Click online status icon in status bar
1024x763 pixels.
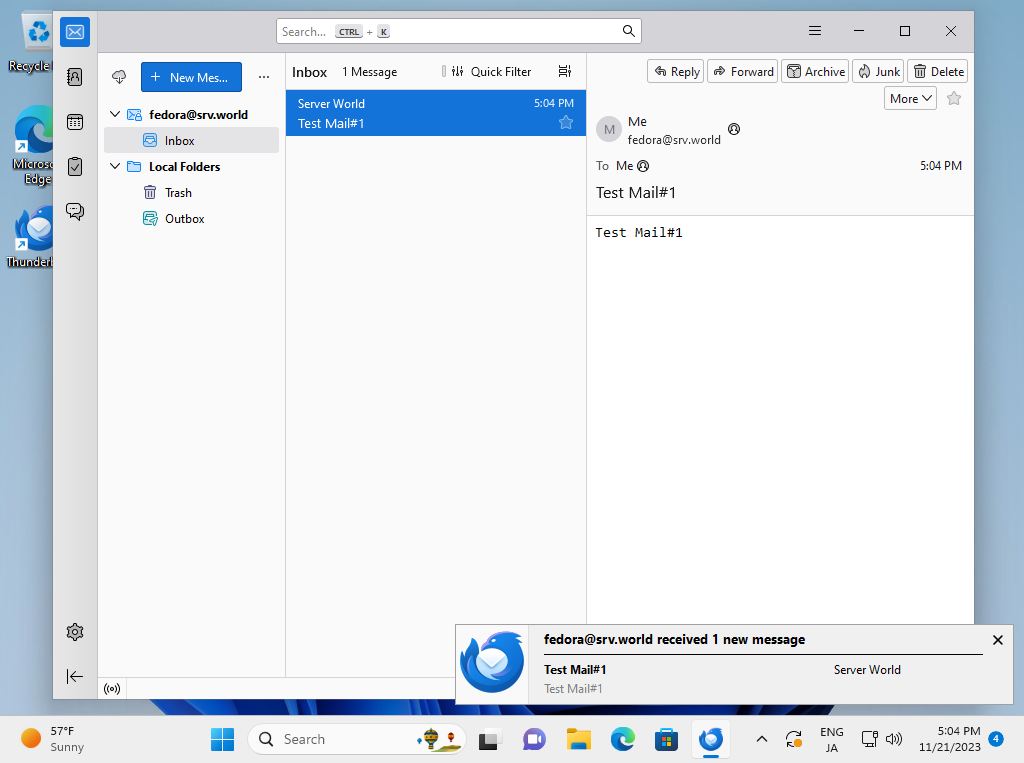(112, 689)
